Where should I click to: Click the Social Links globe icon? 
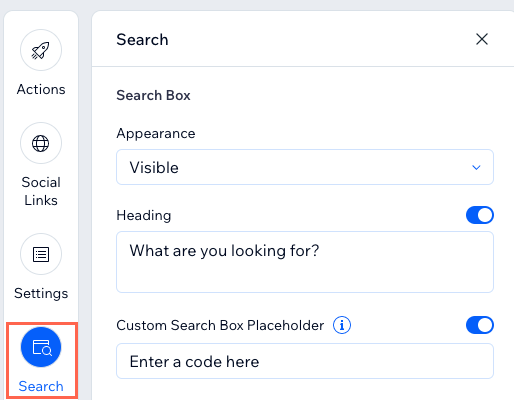pos(41,143)
